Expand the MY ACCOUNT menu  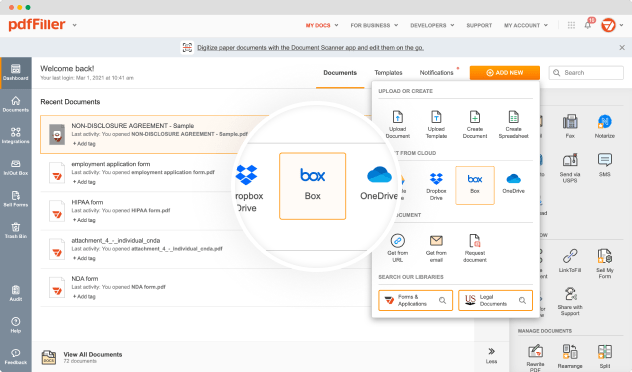(x=526, y=25)
